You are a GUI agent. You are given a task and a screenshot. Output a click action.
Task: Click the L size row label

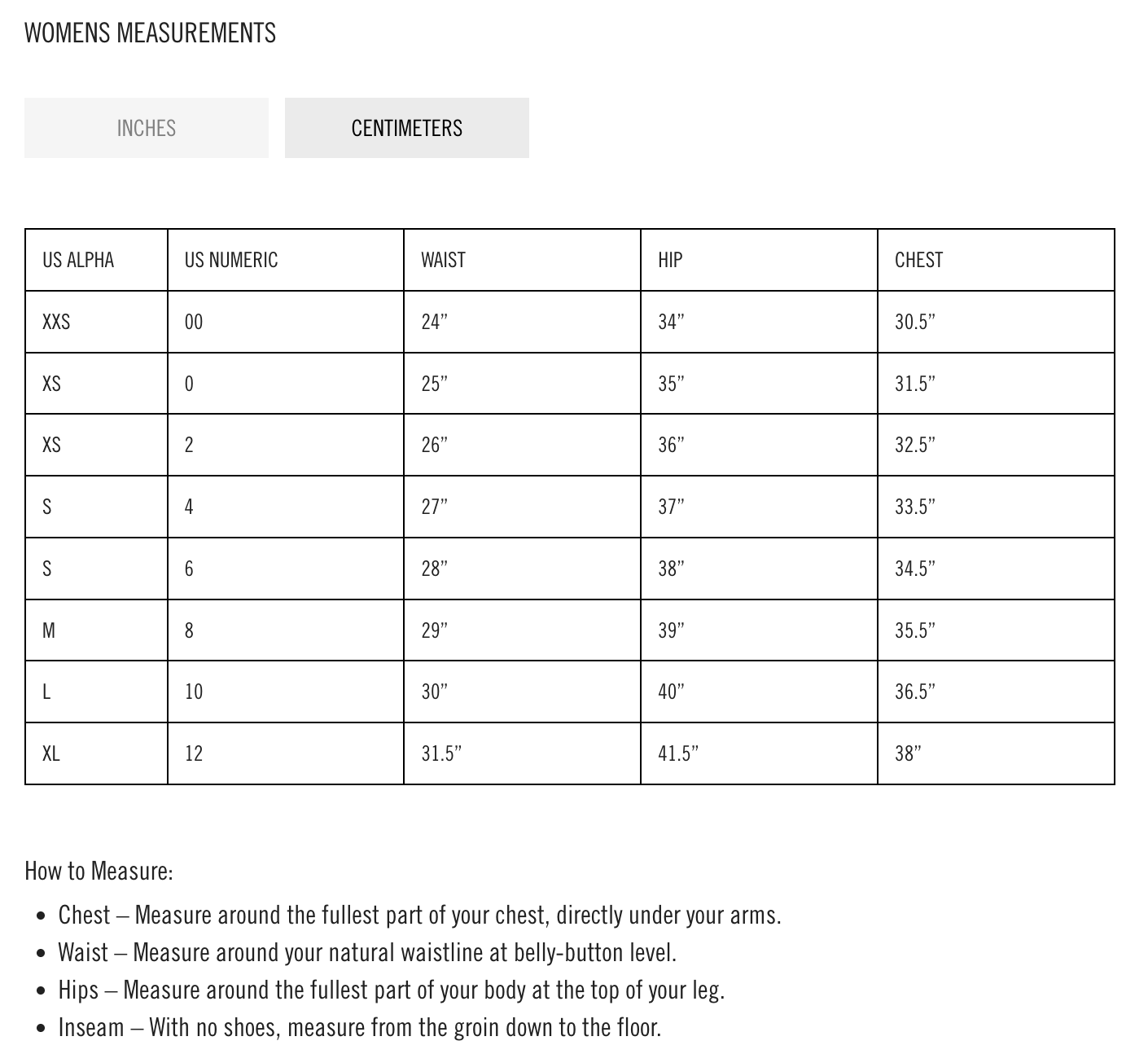(x=46, y=692)
